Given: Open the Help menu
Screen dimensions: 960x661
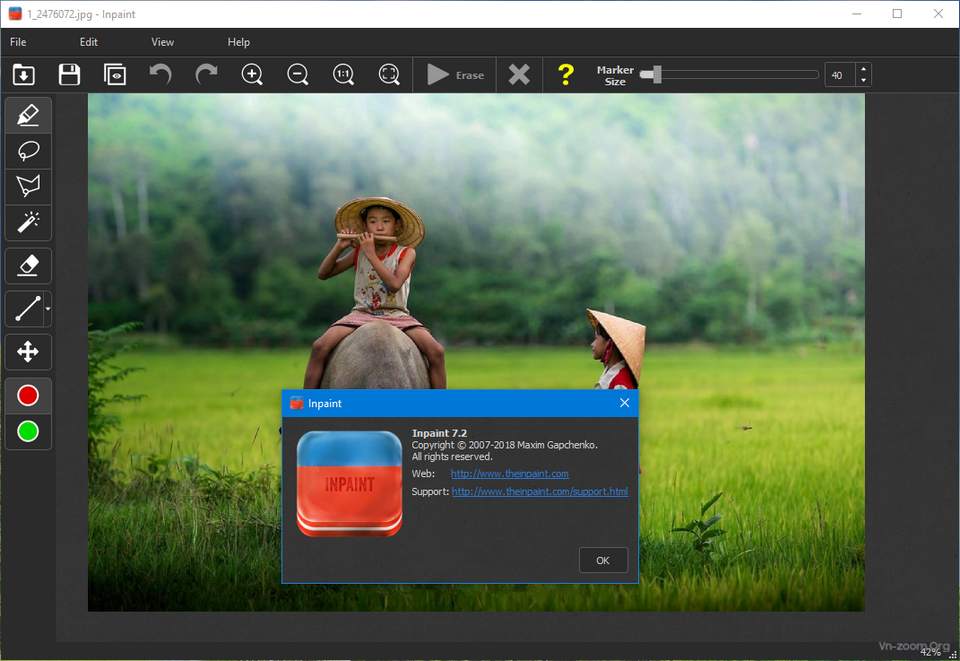Looking at the screenshot, I should pos(239,42).
